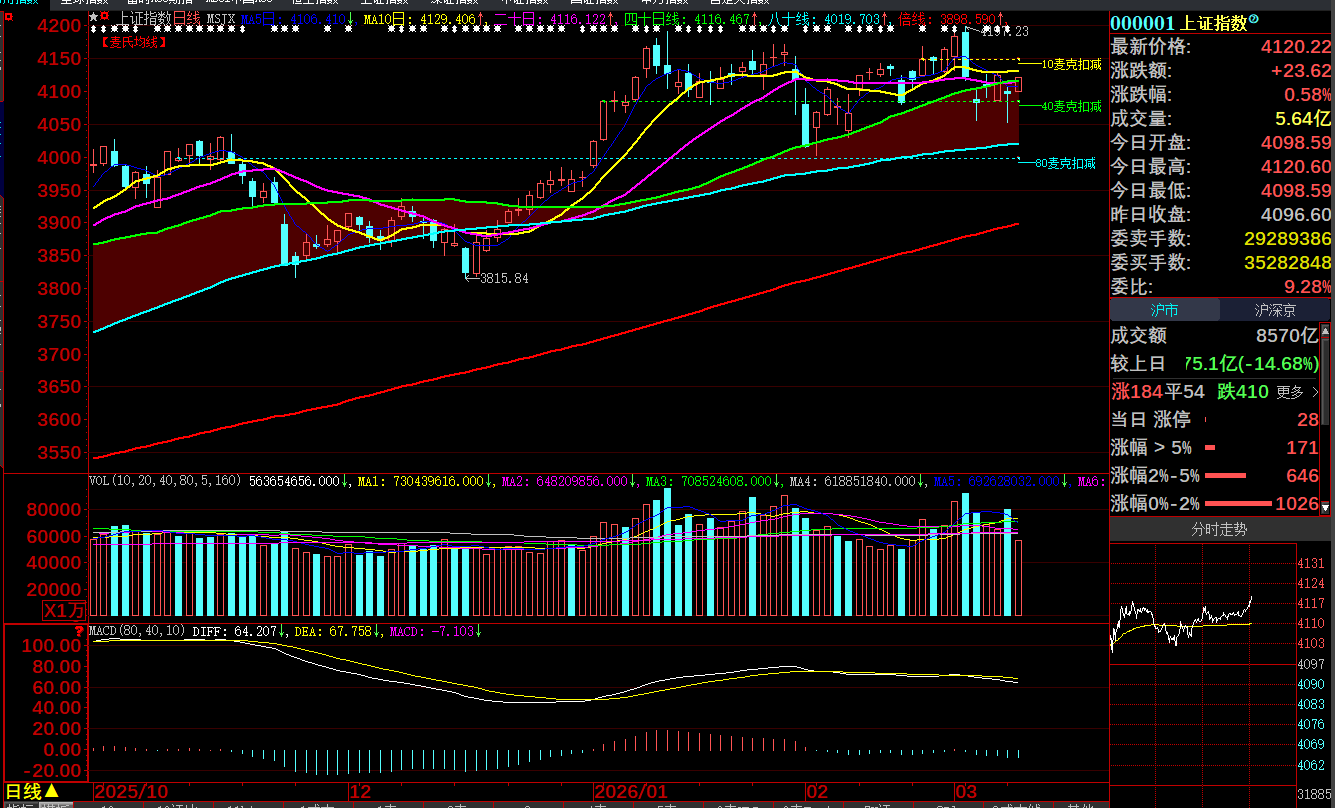Click the red star marker in chart header

coord(106,17)
